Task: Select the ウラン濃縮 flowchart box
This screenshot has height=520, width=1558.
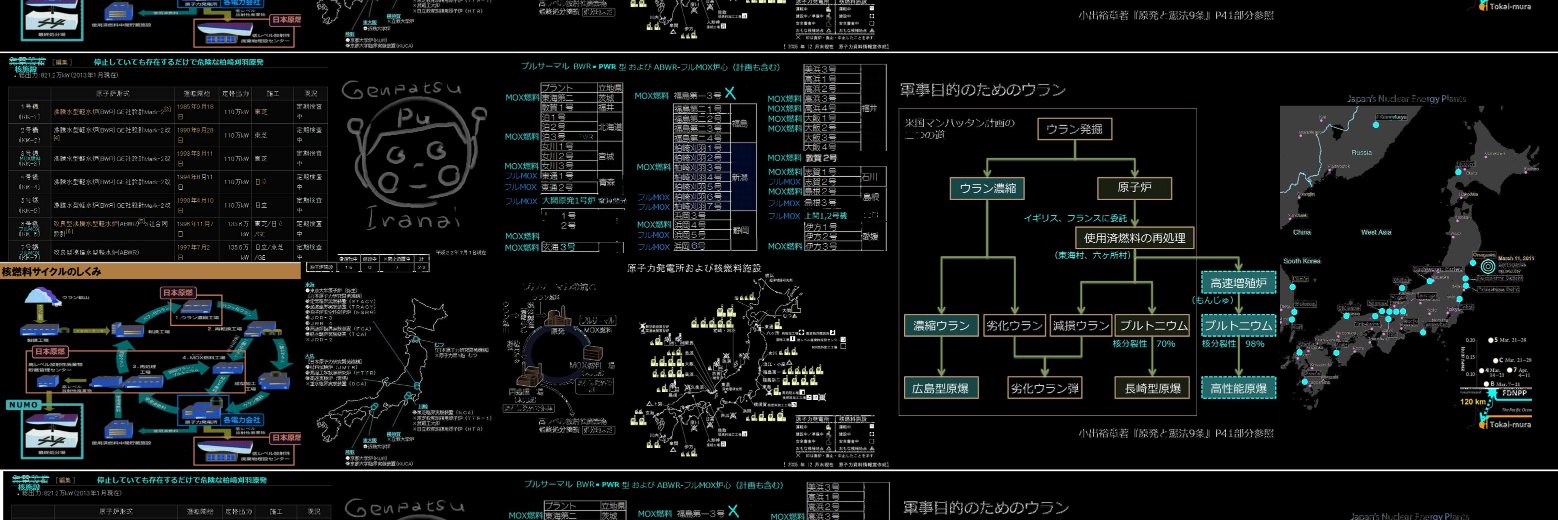Action: [x=987, y=187]
